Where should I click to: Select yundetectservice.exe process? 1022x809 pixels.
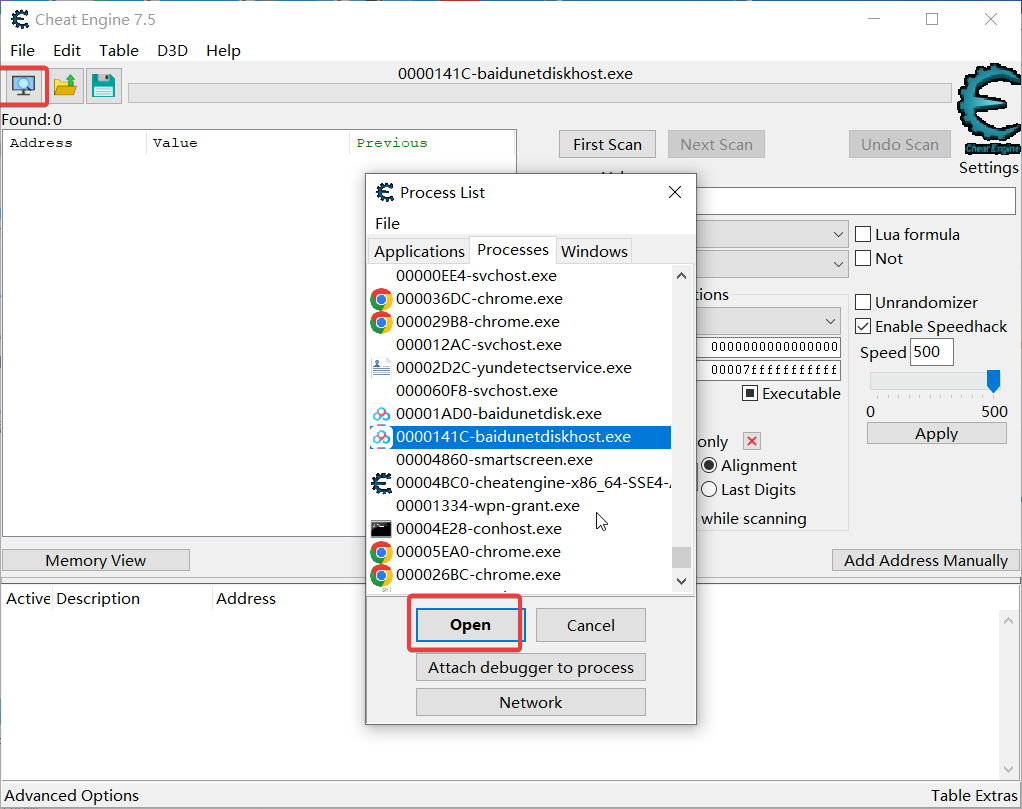[520, 368]
